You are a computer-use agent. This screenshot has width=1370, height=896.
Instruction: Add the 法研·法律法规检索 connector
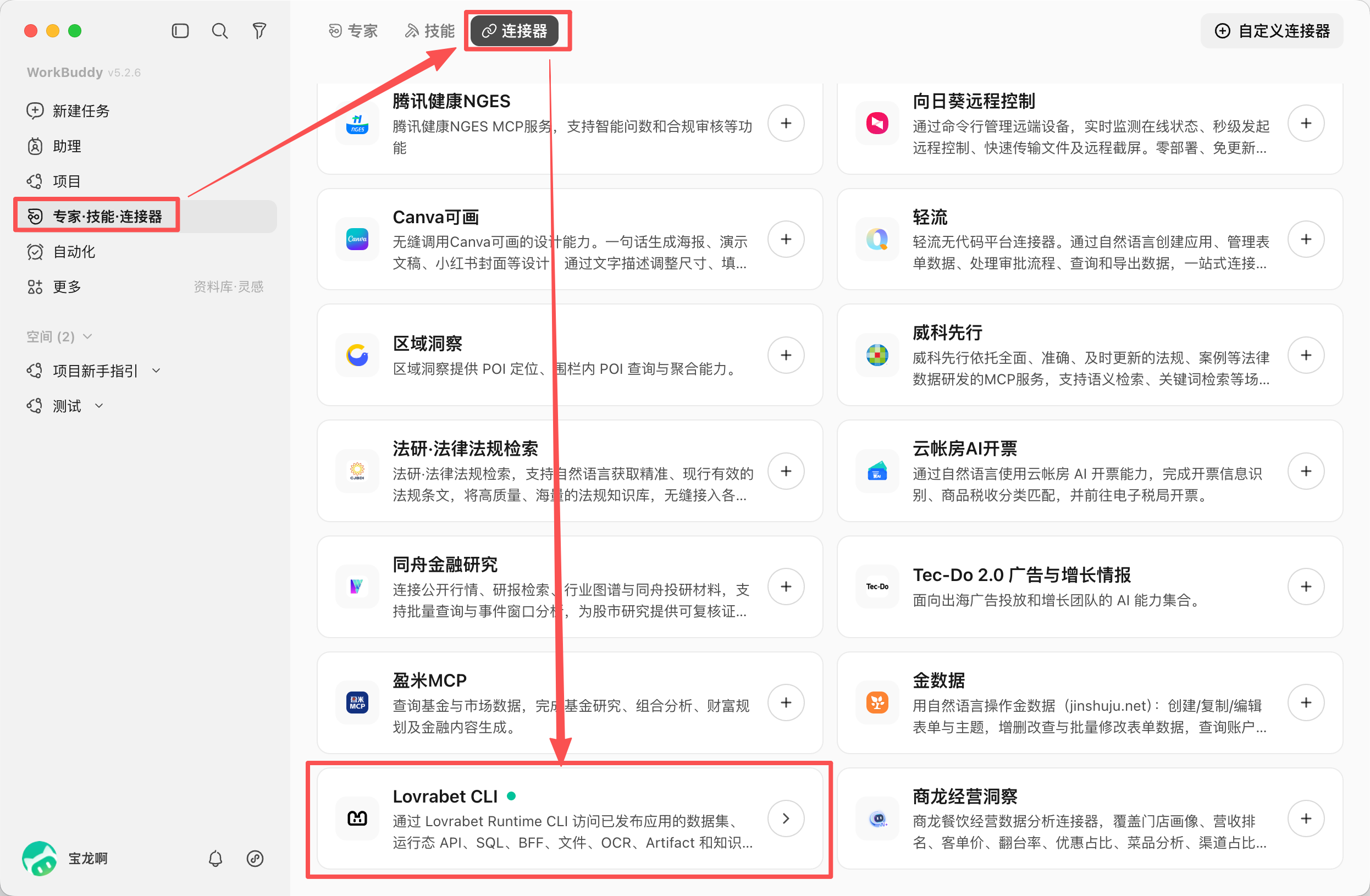click(786, 471)
